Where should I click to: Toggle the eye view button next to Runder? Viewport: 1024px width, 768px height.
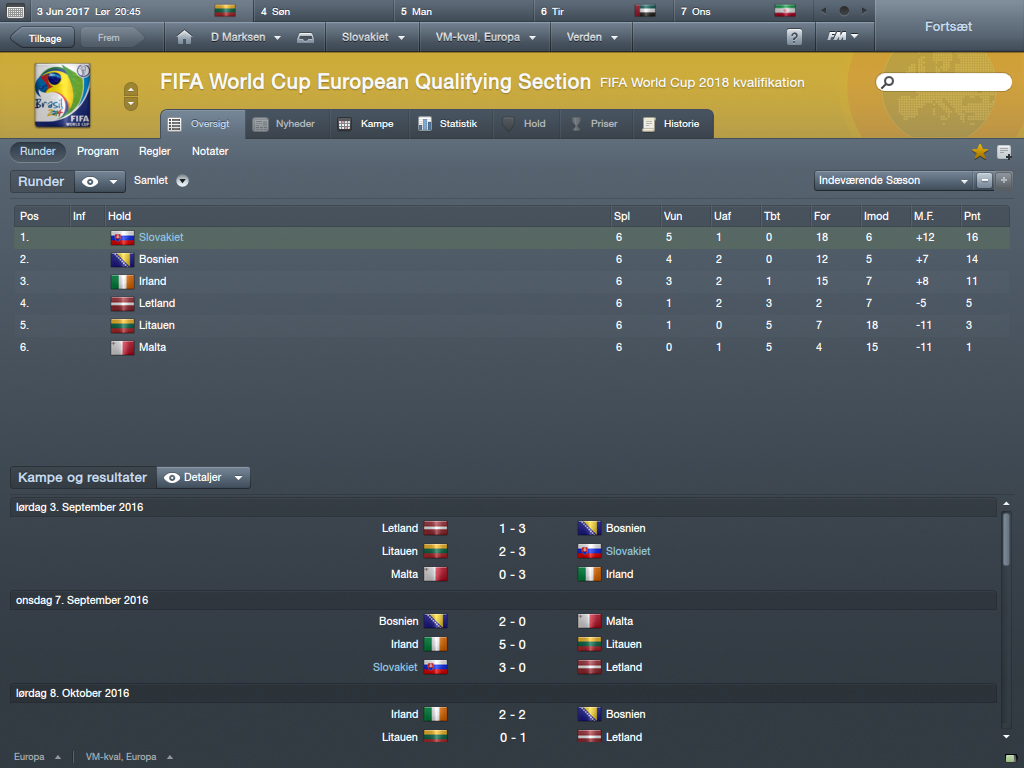tap(99, 182)
